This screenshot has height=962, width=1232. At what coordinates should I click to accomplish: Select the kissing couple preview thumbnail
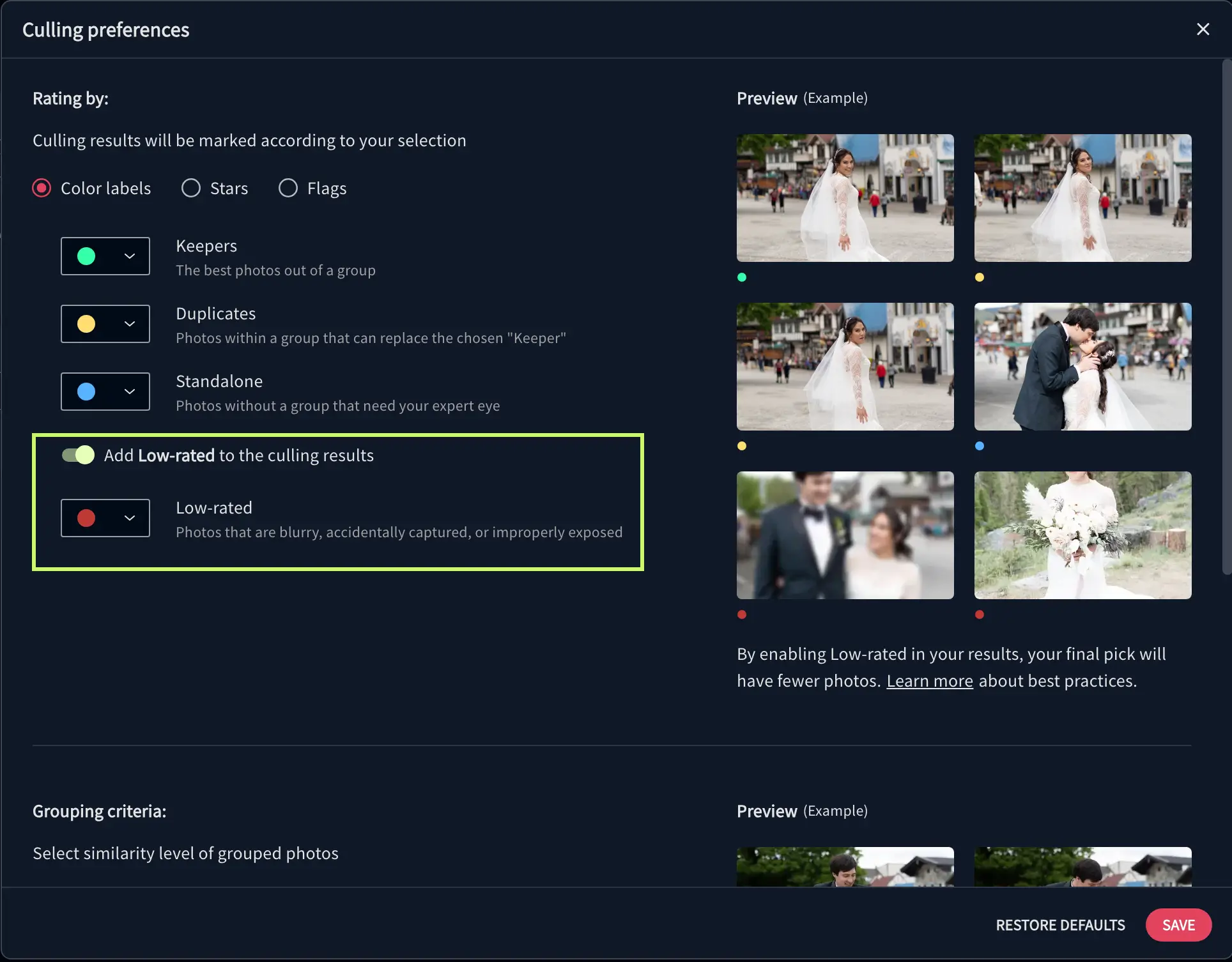click(1082, 367)
